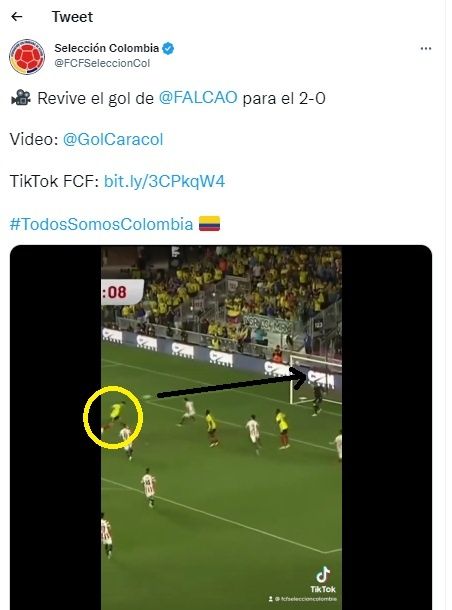Open the three-dot more options menu
This screenshot has width=452, height=610.
coord(426,49)
